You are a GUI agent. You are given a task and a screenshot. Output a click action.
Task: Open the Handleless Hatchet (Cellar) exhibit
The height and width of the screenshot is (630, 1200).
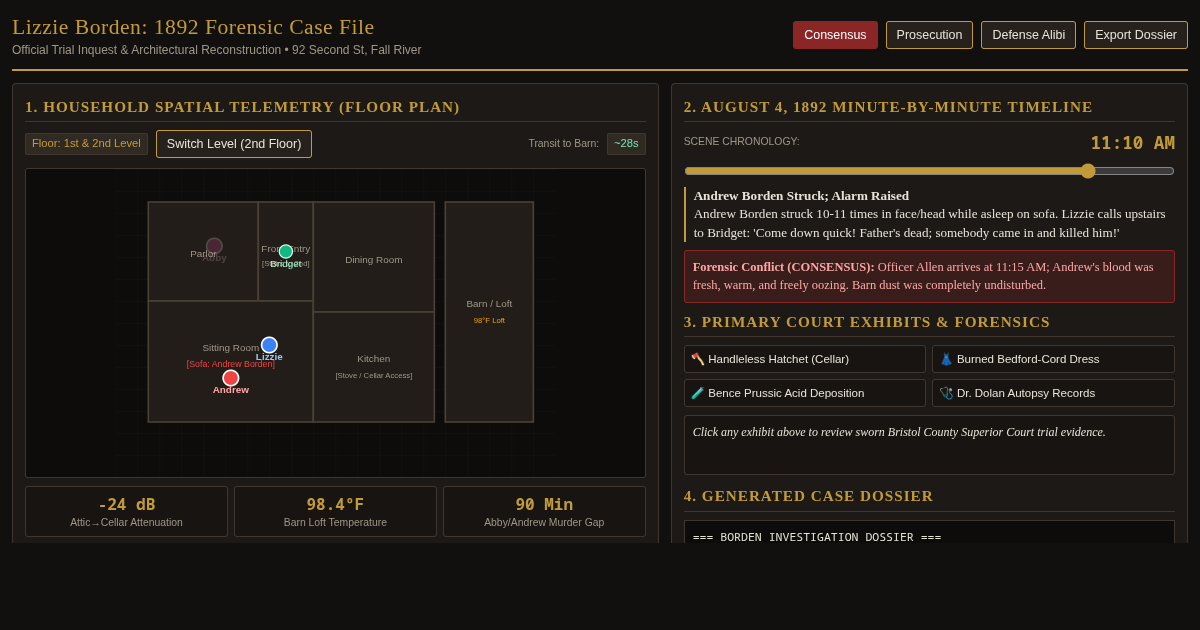805,359
